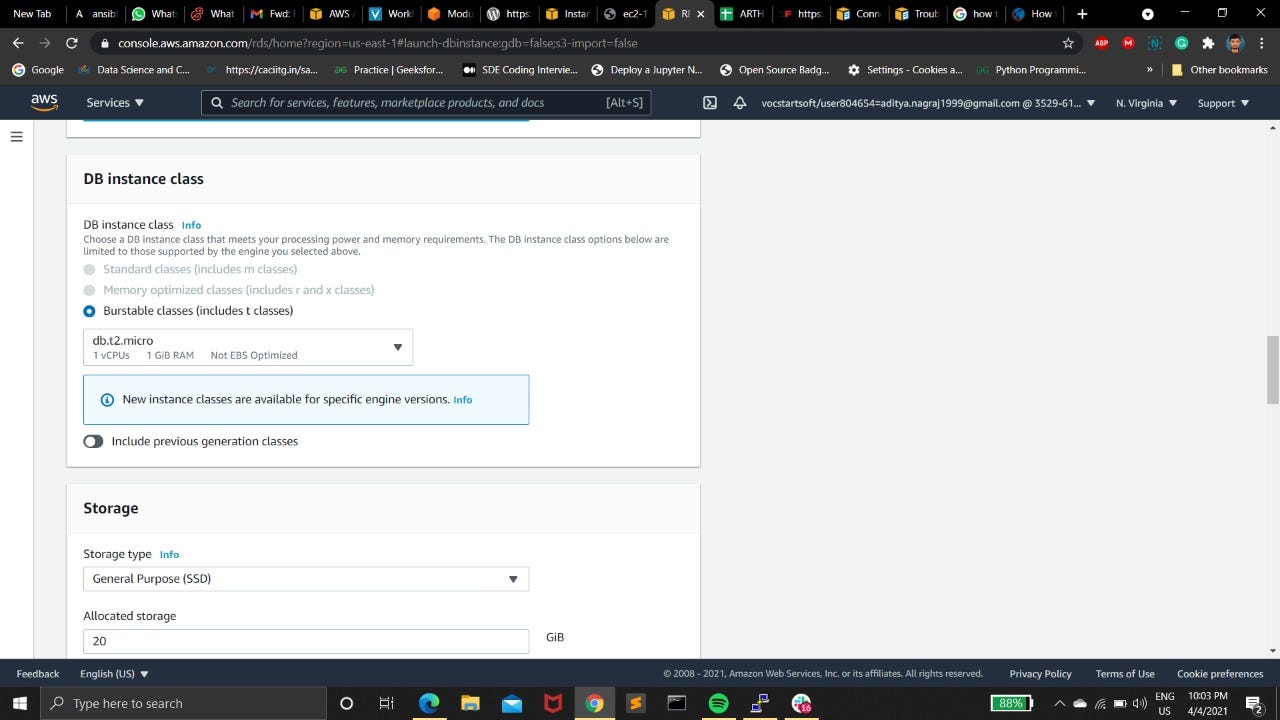This screenshot has height=720, width=1280.
Task: Click the AWS services search box
Action: pyautogui.click(x=426, y=103)
